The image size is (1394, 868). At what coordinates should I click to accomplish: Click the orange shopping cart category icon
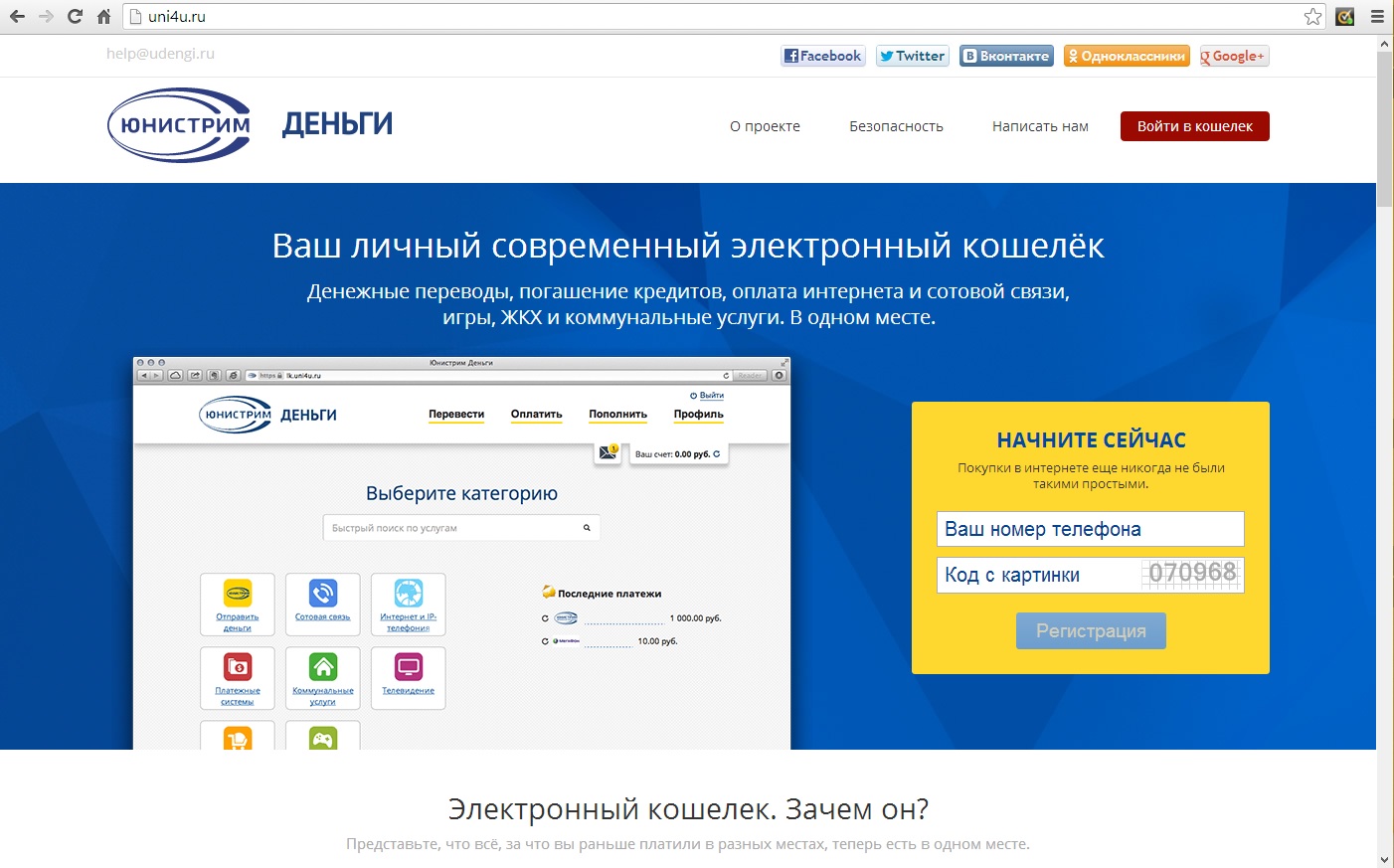point(237,736)
